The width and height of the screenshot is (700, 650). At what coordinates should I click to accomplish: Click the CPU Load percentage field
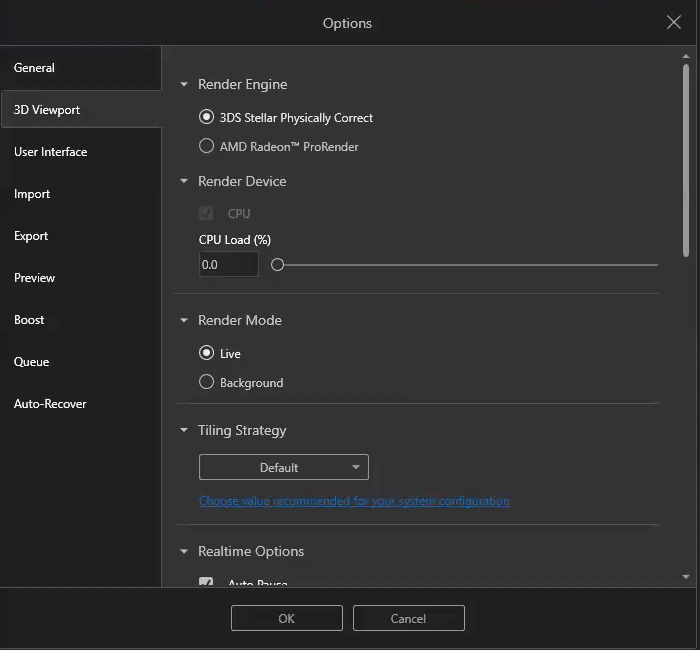tap(229, 264)
